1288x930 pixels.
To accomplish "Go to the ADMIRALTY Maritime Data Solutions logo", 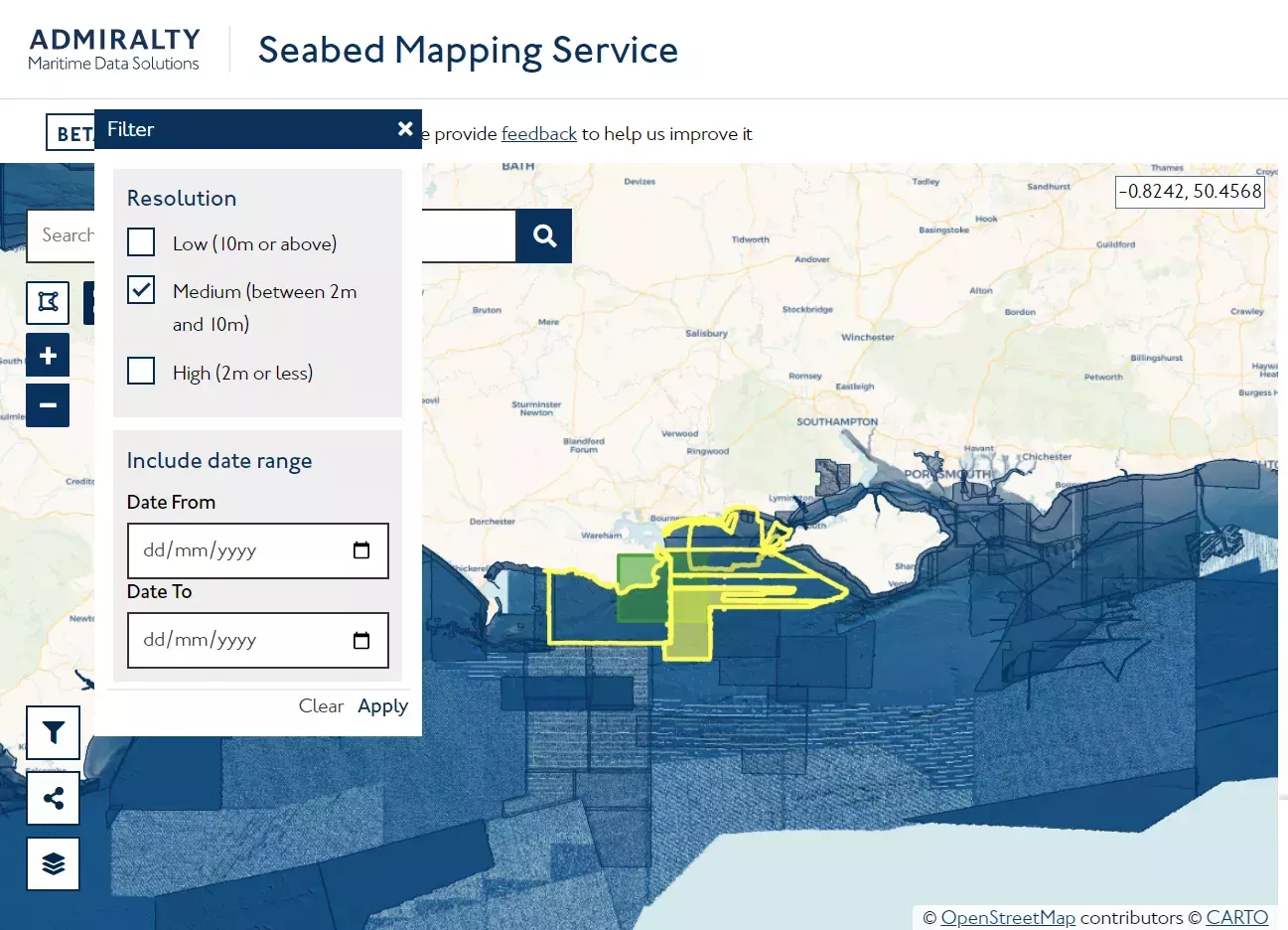I will coord(114,50).
